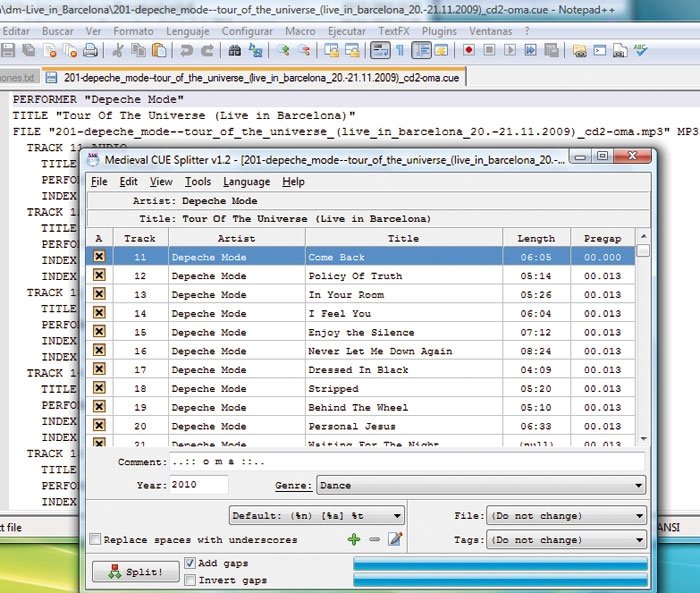Click the Print icon in Notepad++ toolbar
Image resolution: width=700 pixels, height=593 pixels.
tap(90, 50)
